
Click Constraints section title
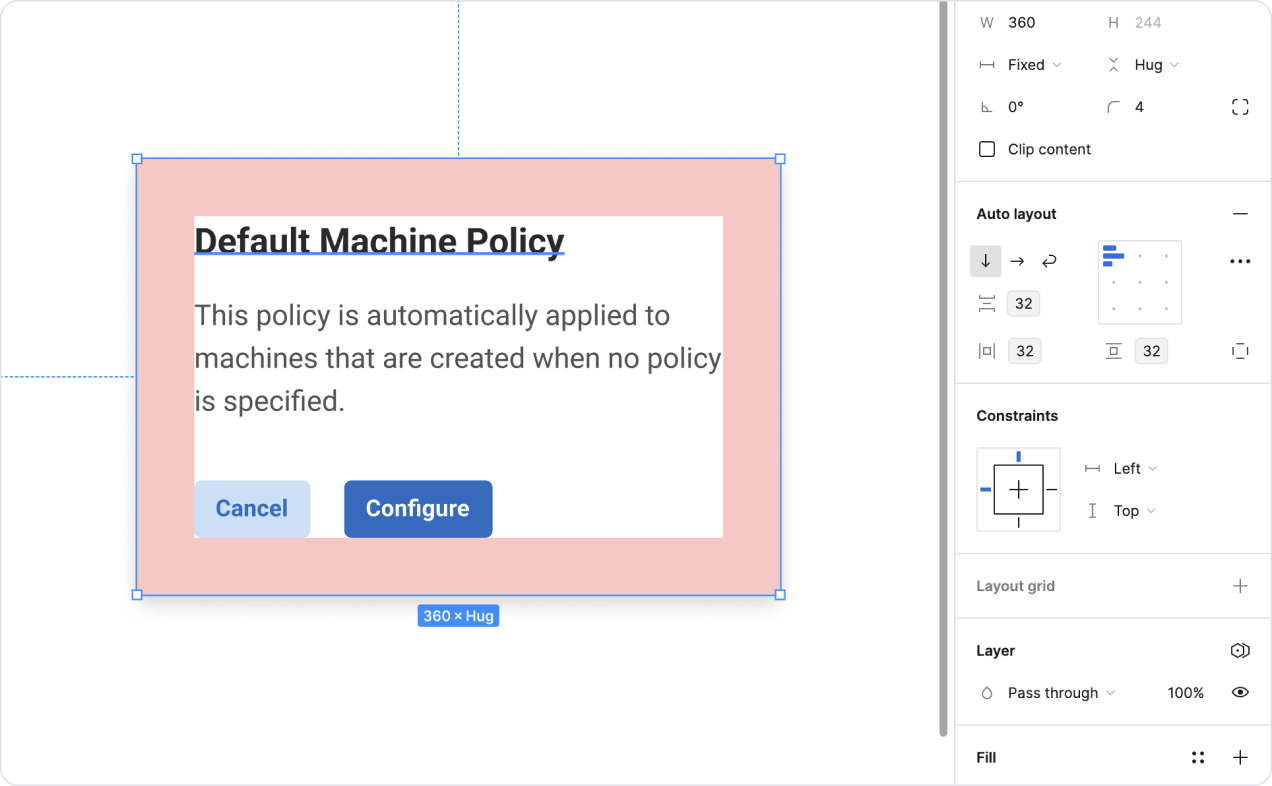pyautogui.click(x=1017, y=416)
